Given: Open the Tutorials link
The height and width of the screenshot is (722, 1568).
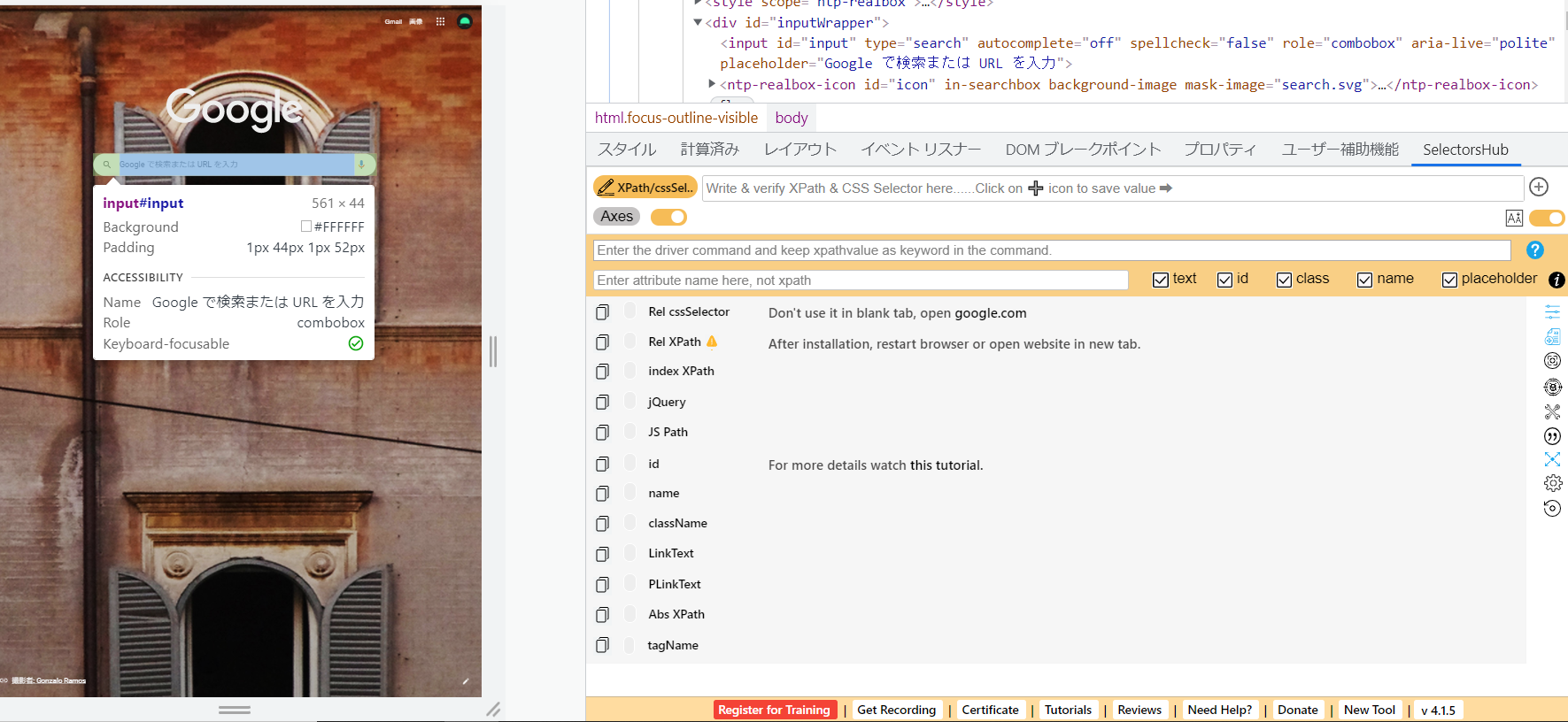Looking at the screenshot, I should click(x=1068, y=710).
